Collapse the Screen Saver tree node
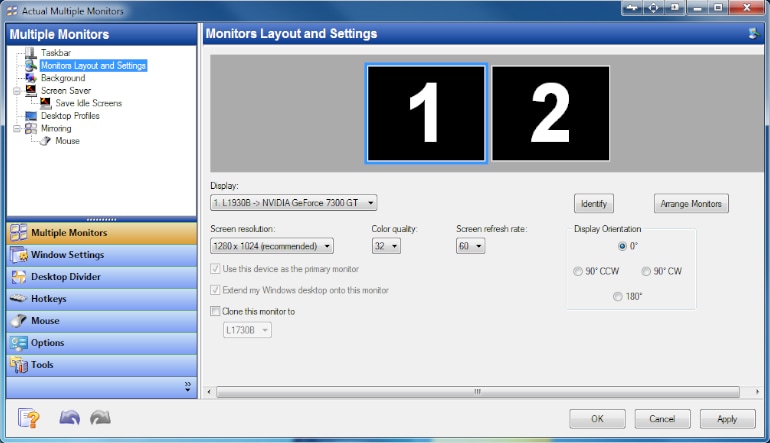The image size is (770, 443). click(17, 91)
